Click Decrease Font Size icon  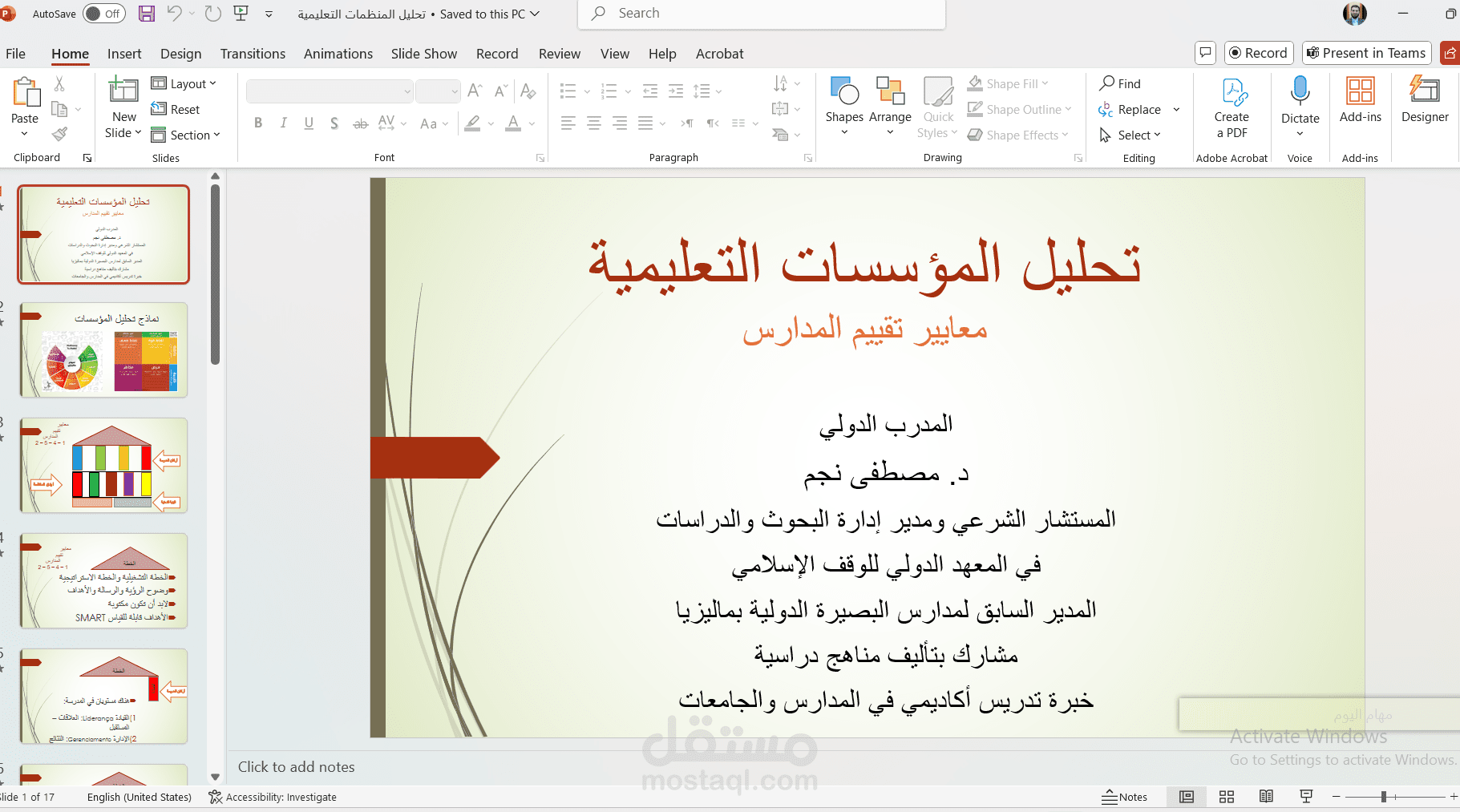pos(501,91)
